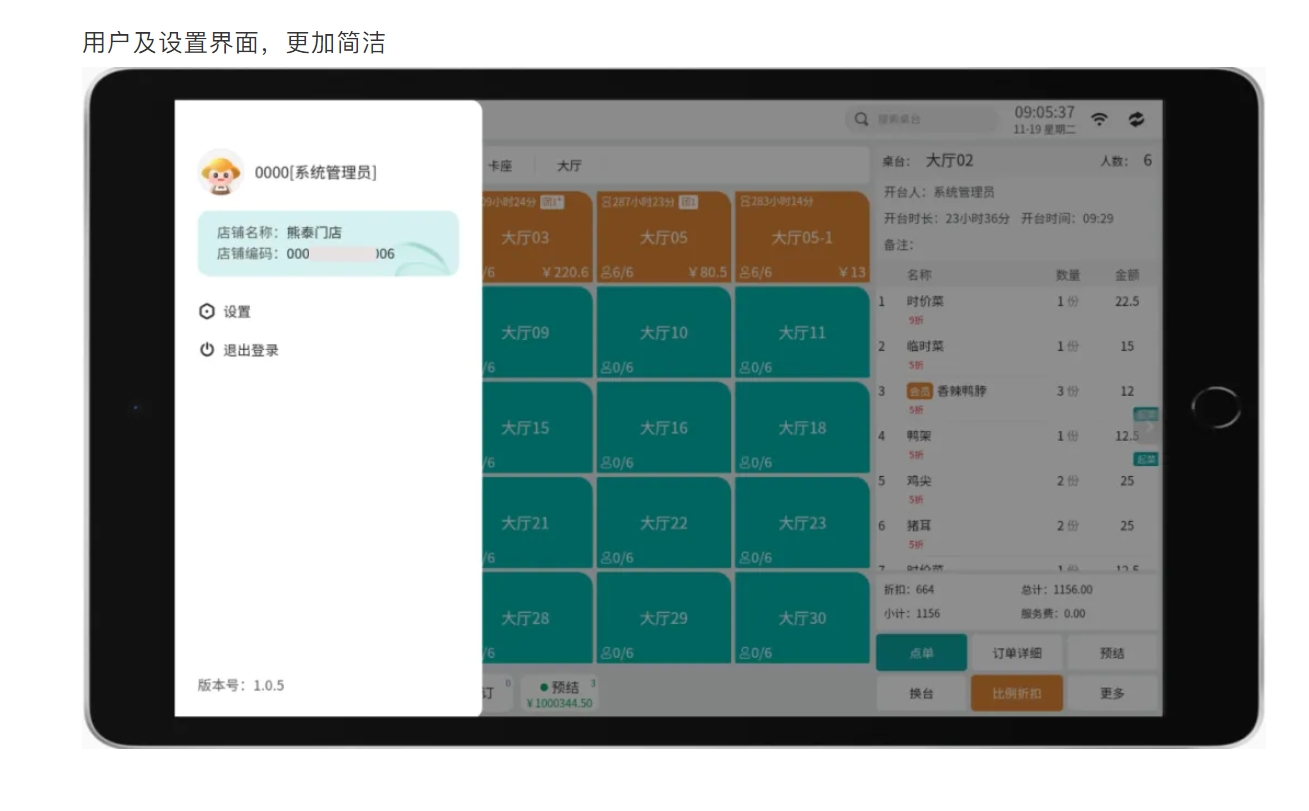Screen dimensions: 1309x811
Task: Click the power icon beside 退出登录
Action: tap(207, 350)
